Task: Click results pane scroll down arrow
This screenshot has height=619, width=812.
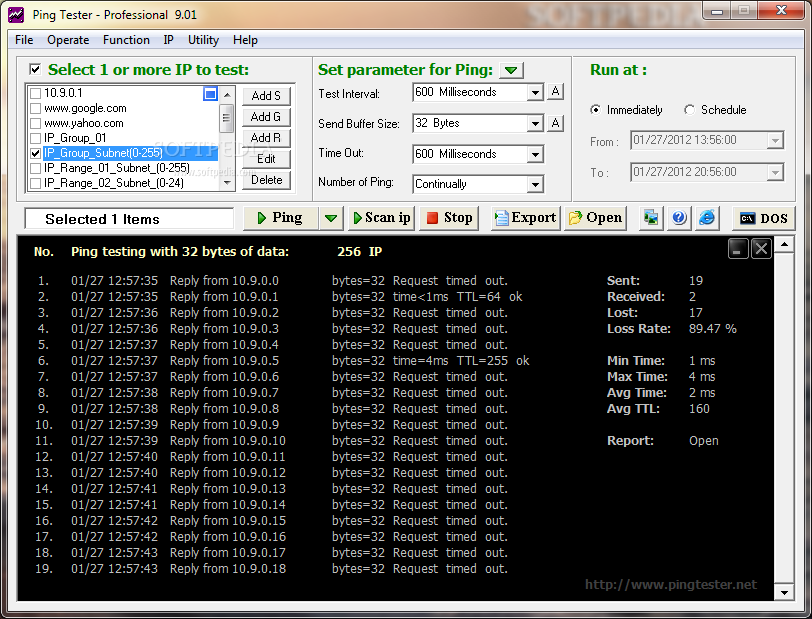Action: (784, 593)
